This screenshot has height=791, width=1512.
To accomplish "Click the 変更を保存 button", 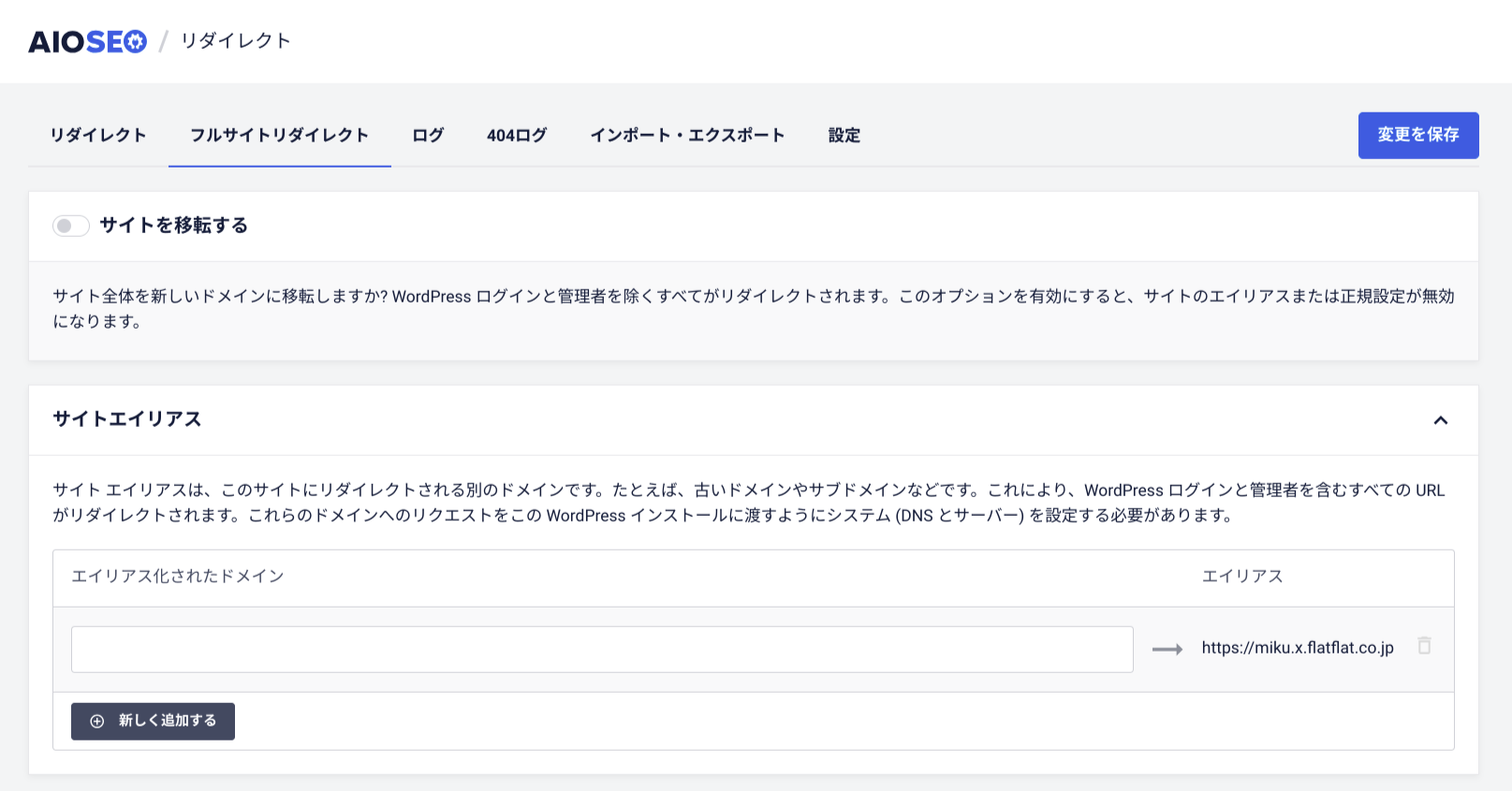I will pyautogui.click(x=1418, y=136).
